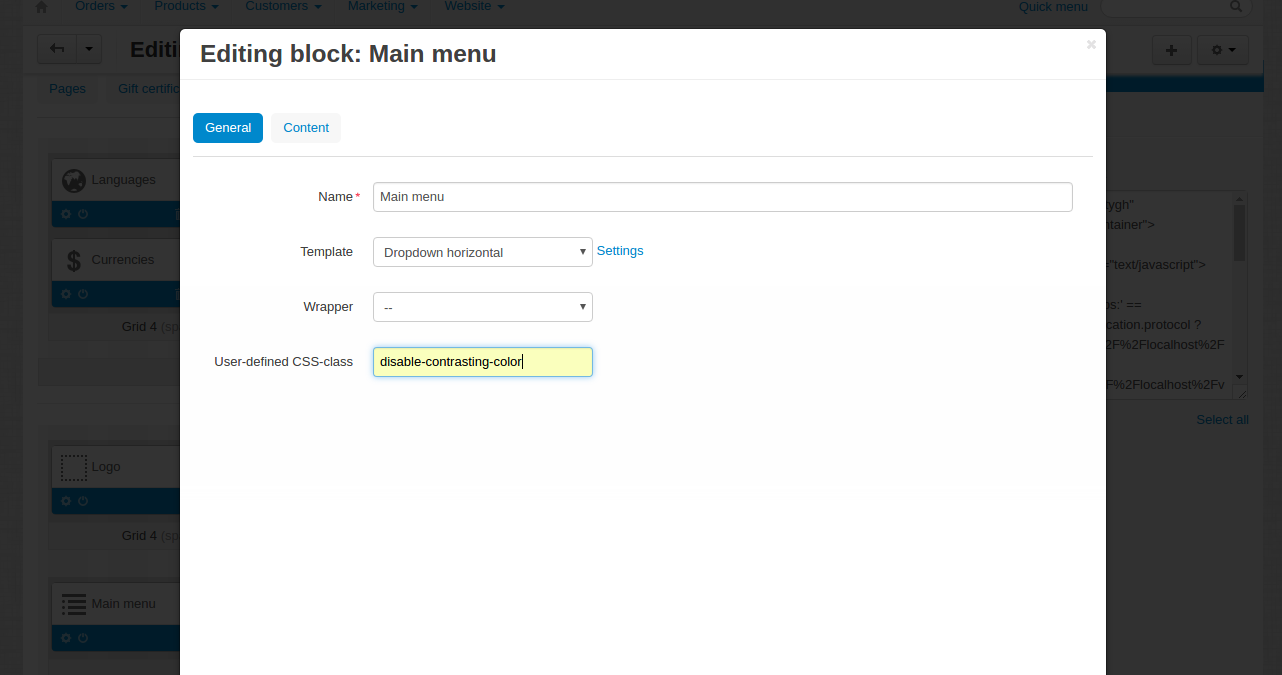Open Logo block gear settings
1282x675 pixels.
(x=66, y=501)
